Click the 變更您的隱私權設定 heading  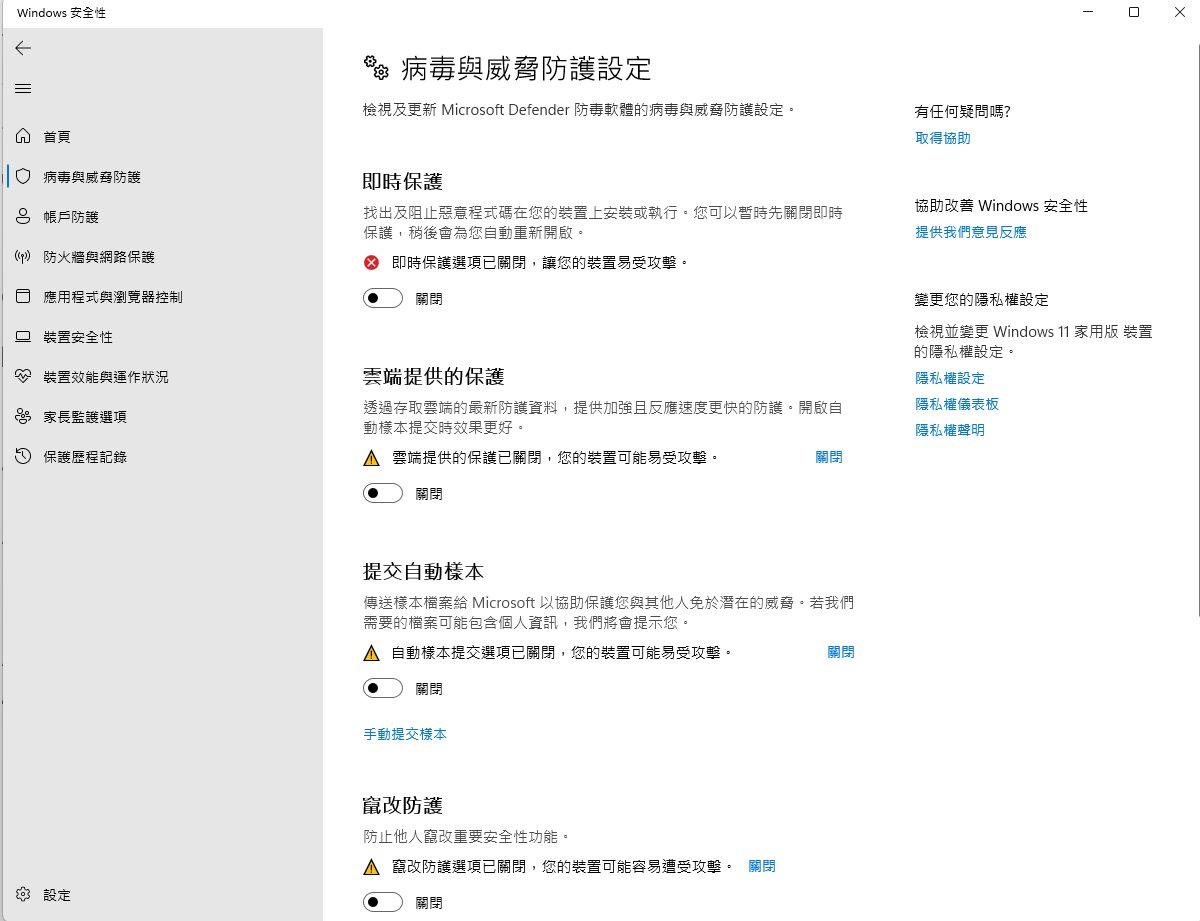[981, 300]
